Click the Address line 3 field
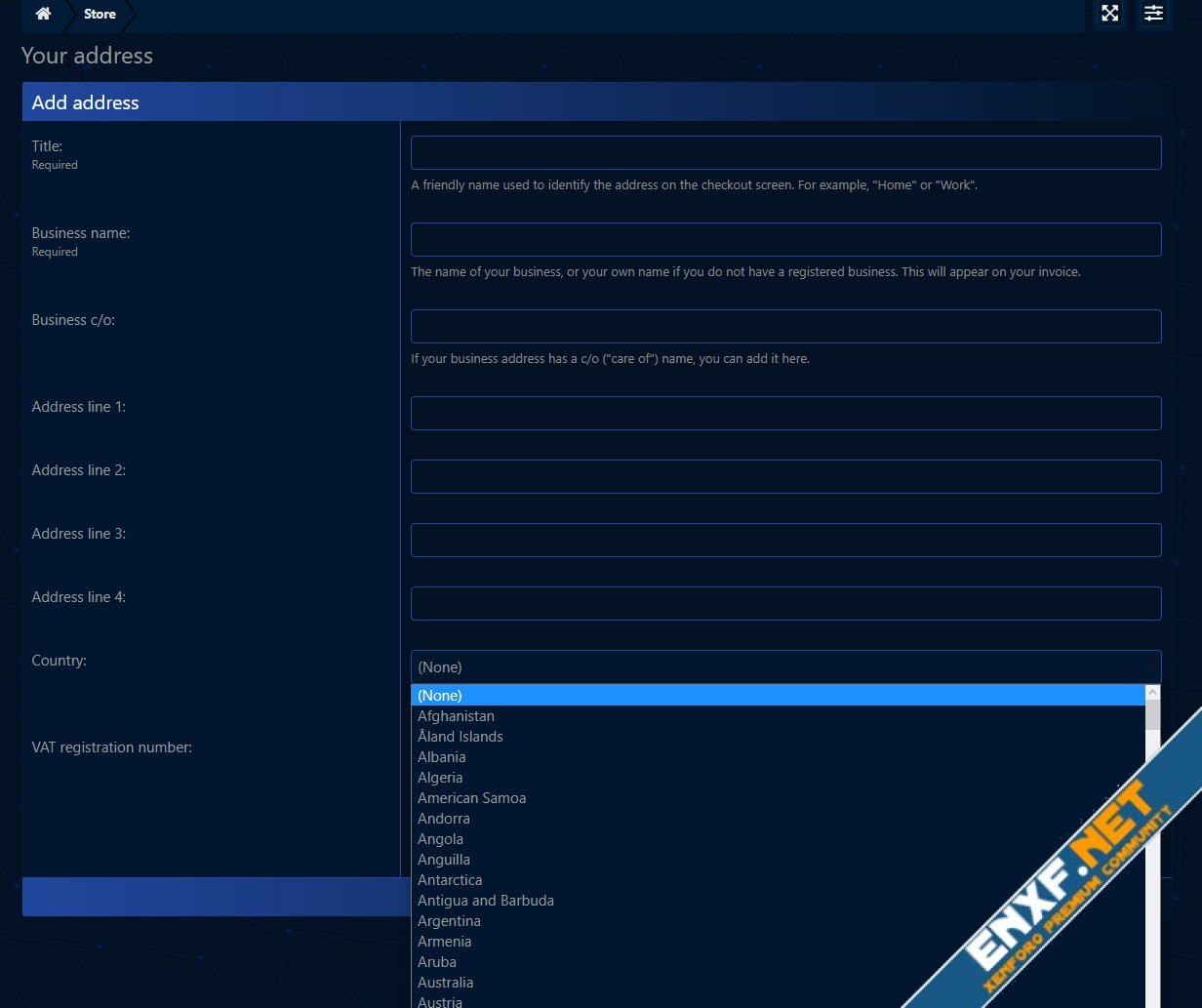The height and width of the screenshot is (1008, 1202). 785,541
